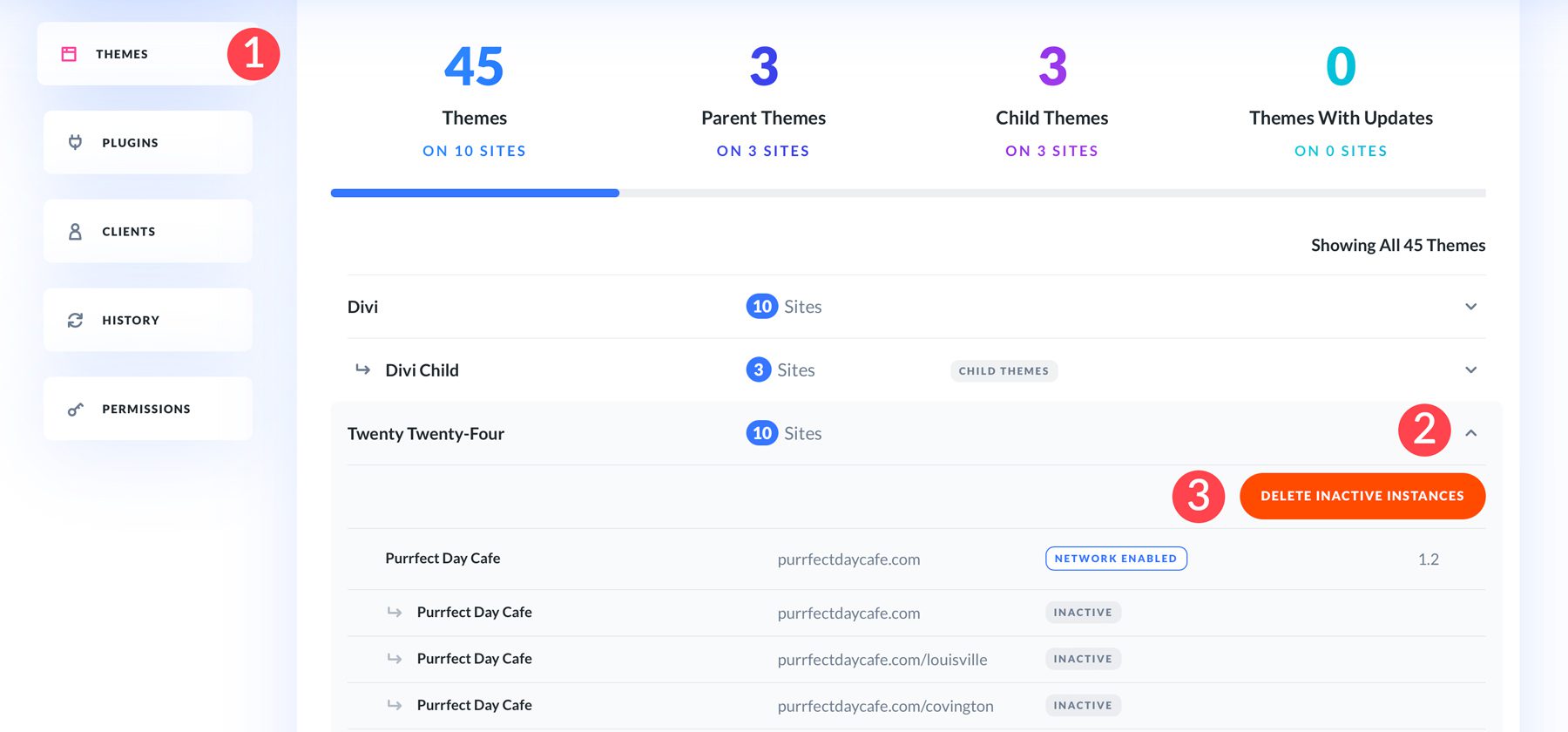1568x732 pixels.
Task: Click the blue 10 badge in Divi row
Action: pos(761,307)
